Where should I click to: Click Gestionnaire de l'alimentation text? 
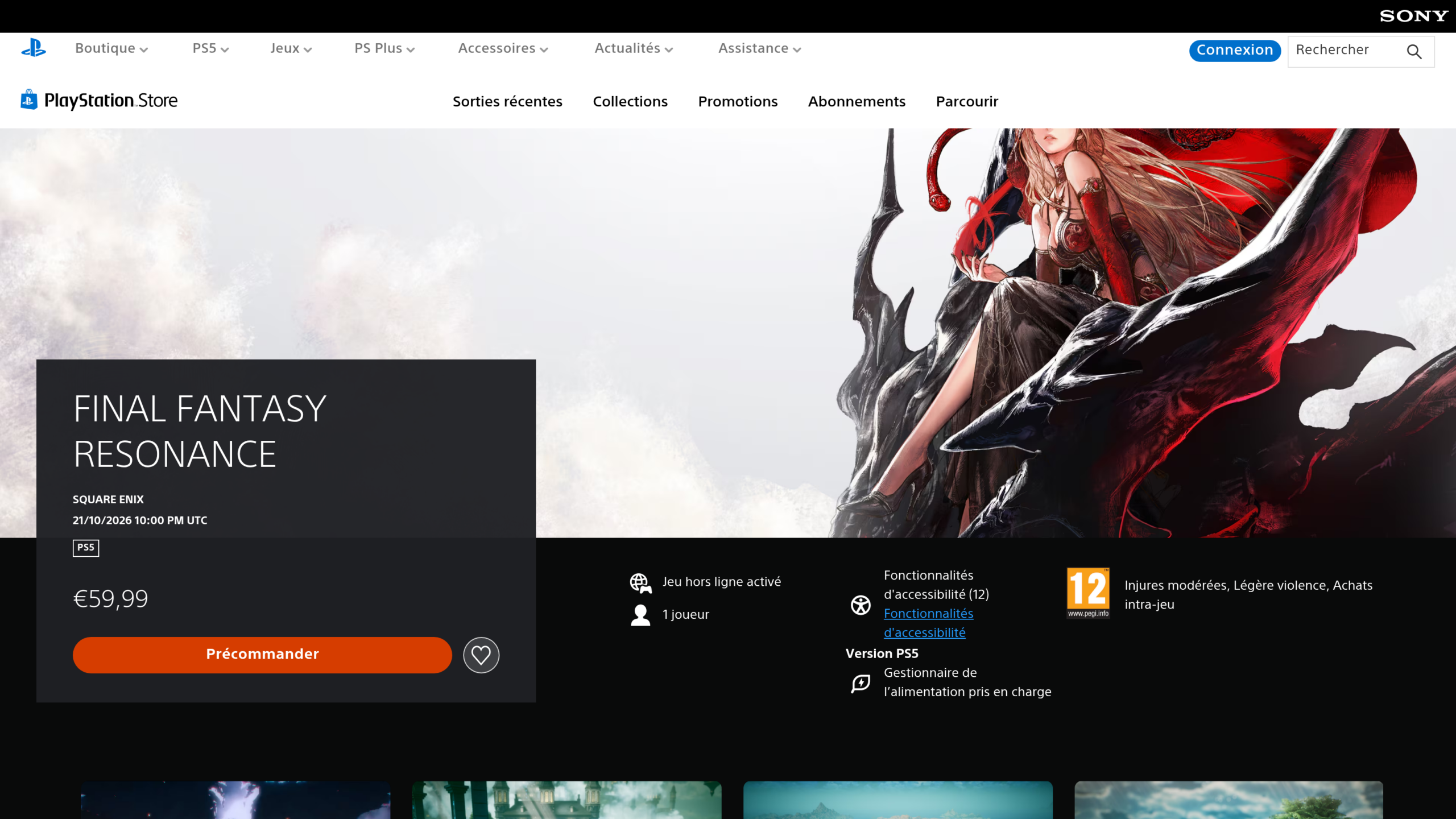pos(967,682)
